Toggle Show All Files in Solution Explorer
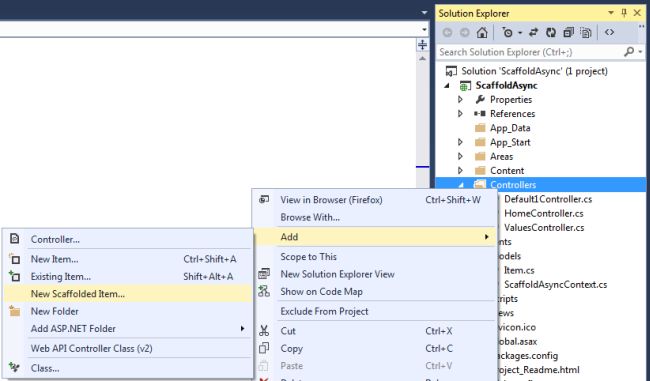Viewport: 650px width, 381px height. [586, 32]
